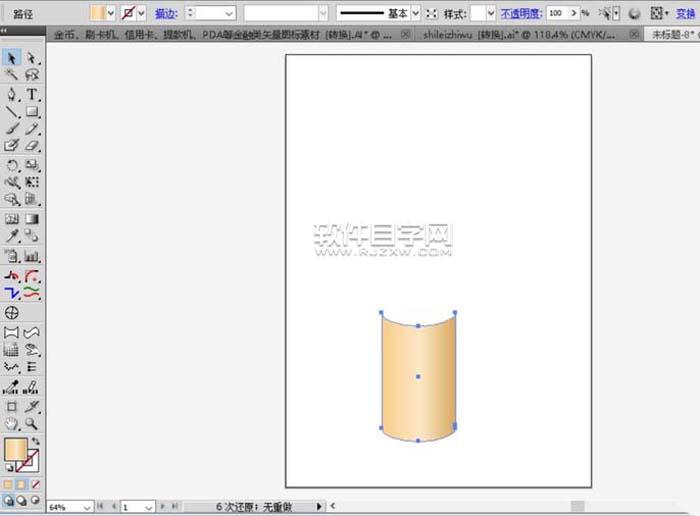Screen dimensions: 700x516
Task: Click the 描边 stroke link
Action: point(167,13)
